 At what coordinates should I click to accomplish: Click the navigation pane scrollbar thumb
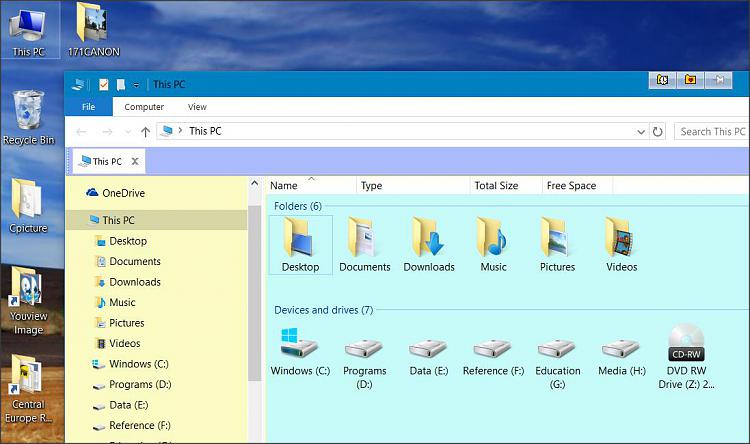pyautogui.click(x=254, y=293)
